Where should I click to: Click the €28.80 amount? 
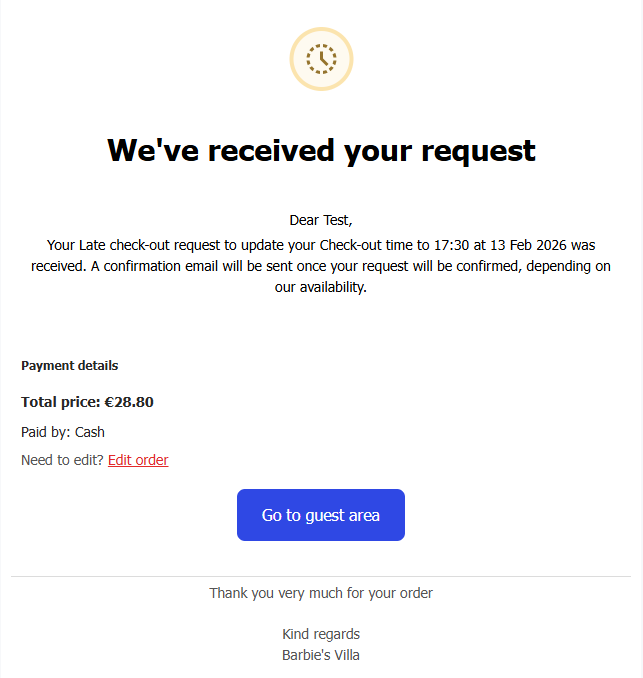point(129,402)
